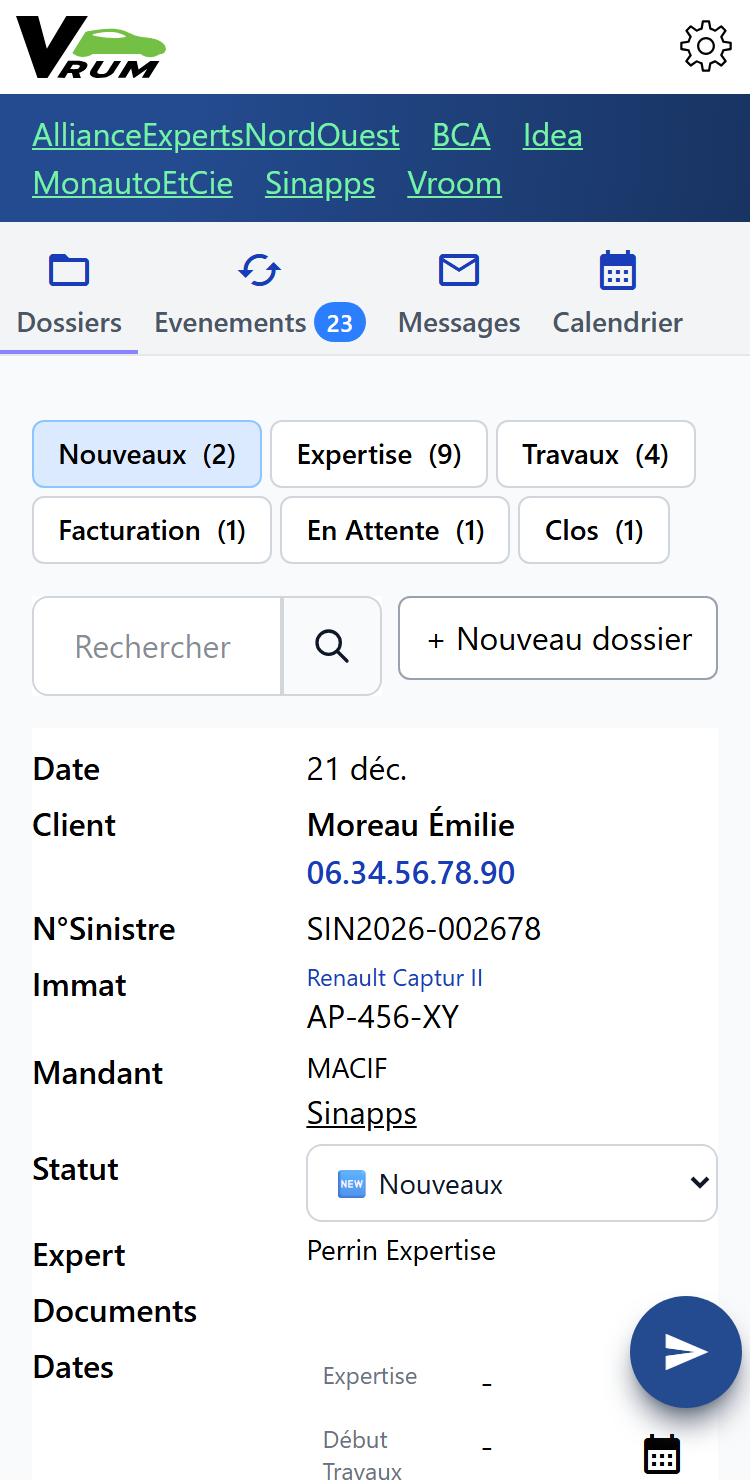Click expert name Perrin Expertise
This screenshot has height=1480, width=750.
(401, 1250)
